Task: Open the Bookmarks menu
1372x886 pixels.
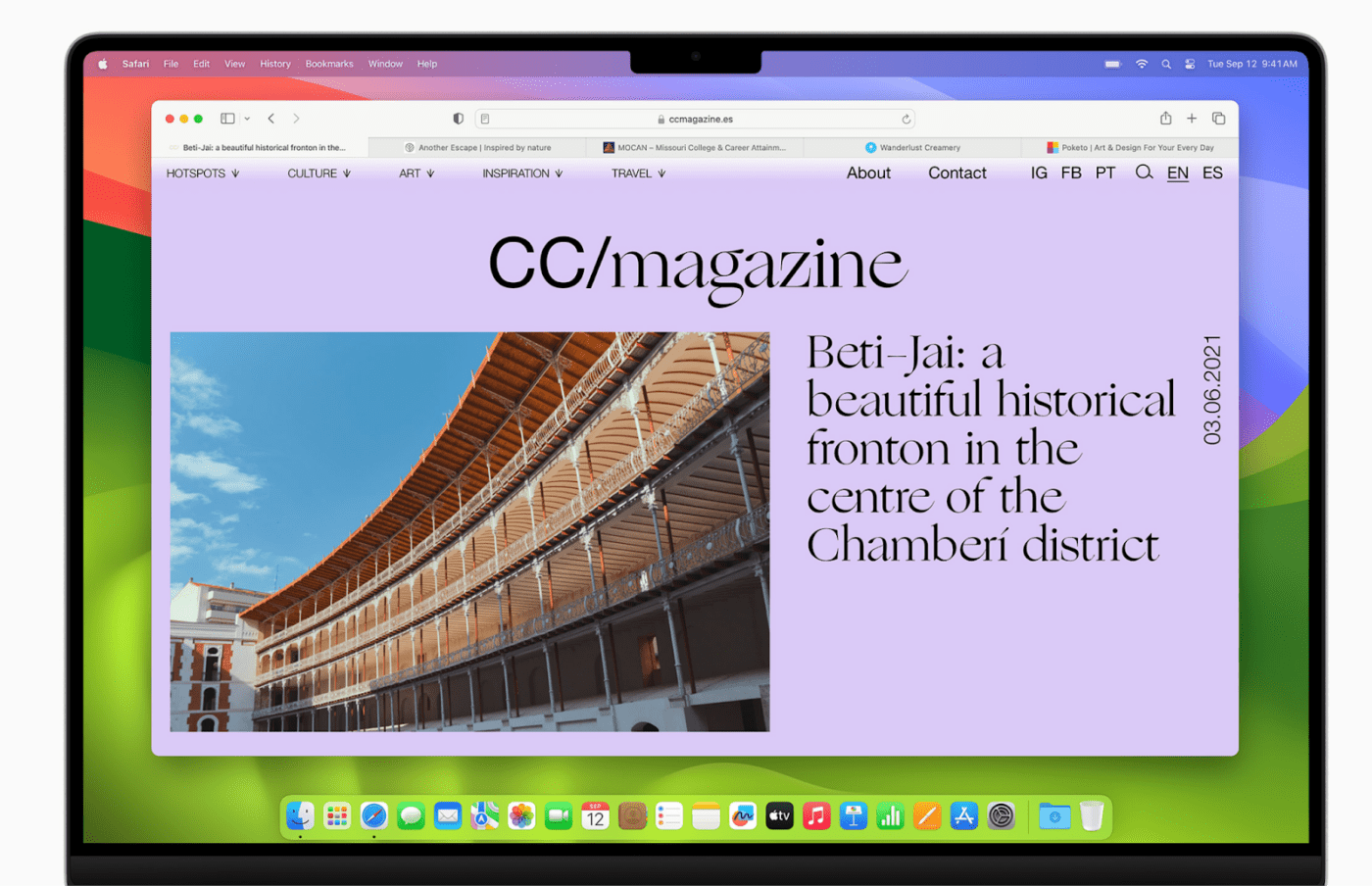Action: coord(329,64)
